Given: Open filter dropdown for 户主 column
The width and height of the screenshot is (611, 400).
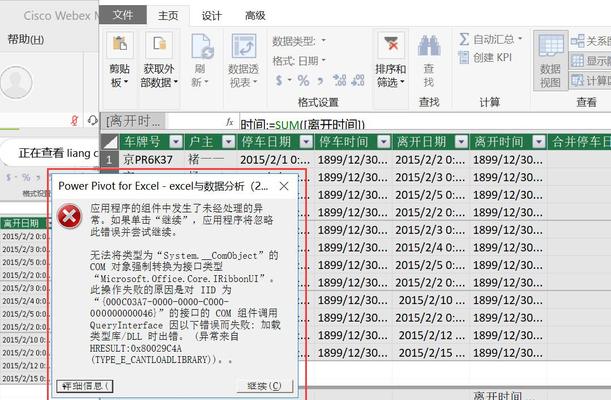Looking at the screenshot, I should (229, 142).
